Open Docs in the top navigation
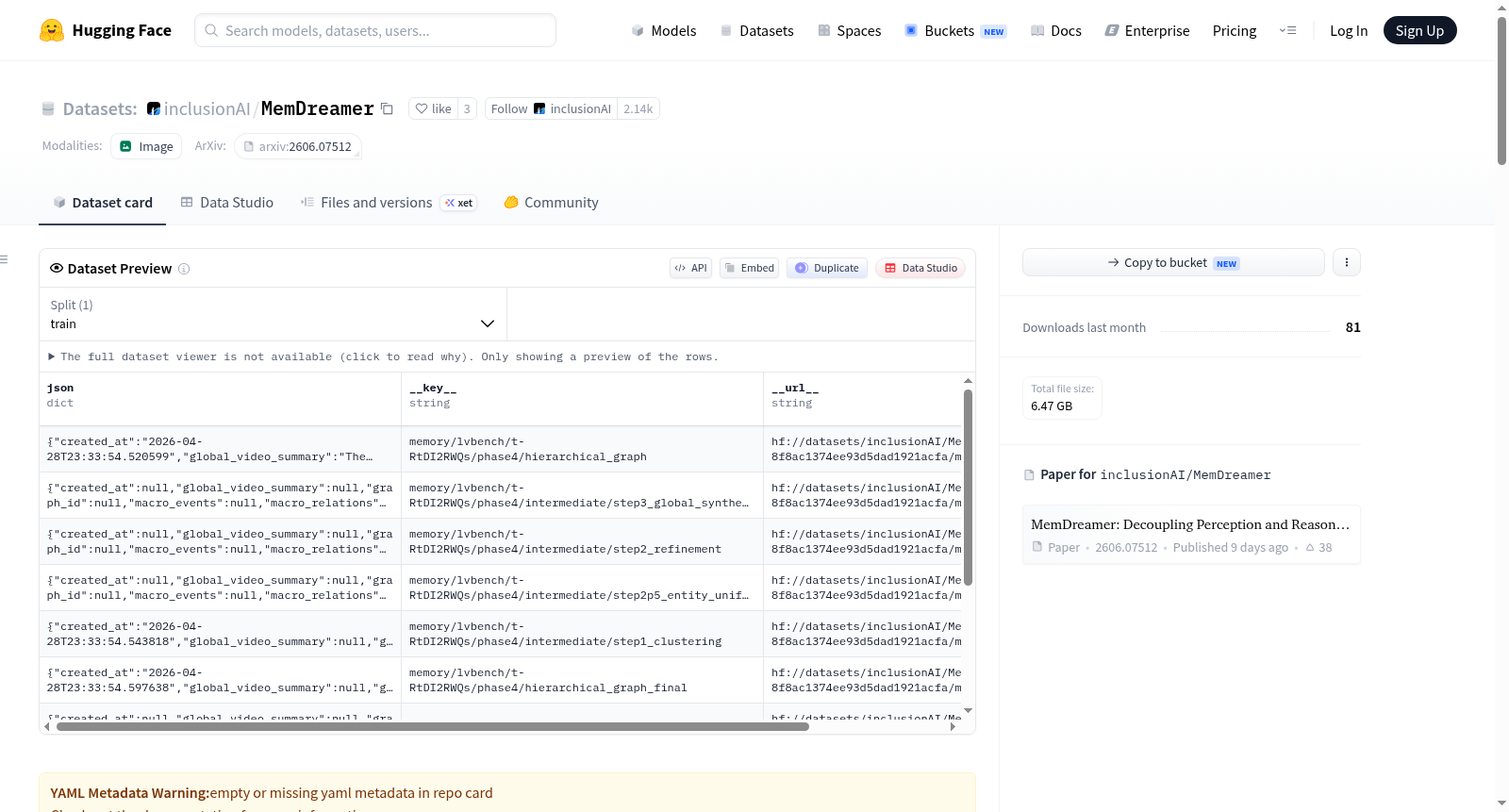The width and height of the screenshot is (1509, 812). 1056,31
